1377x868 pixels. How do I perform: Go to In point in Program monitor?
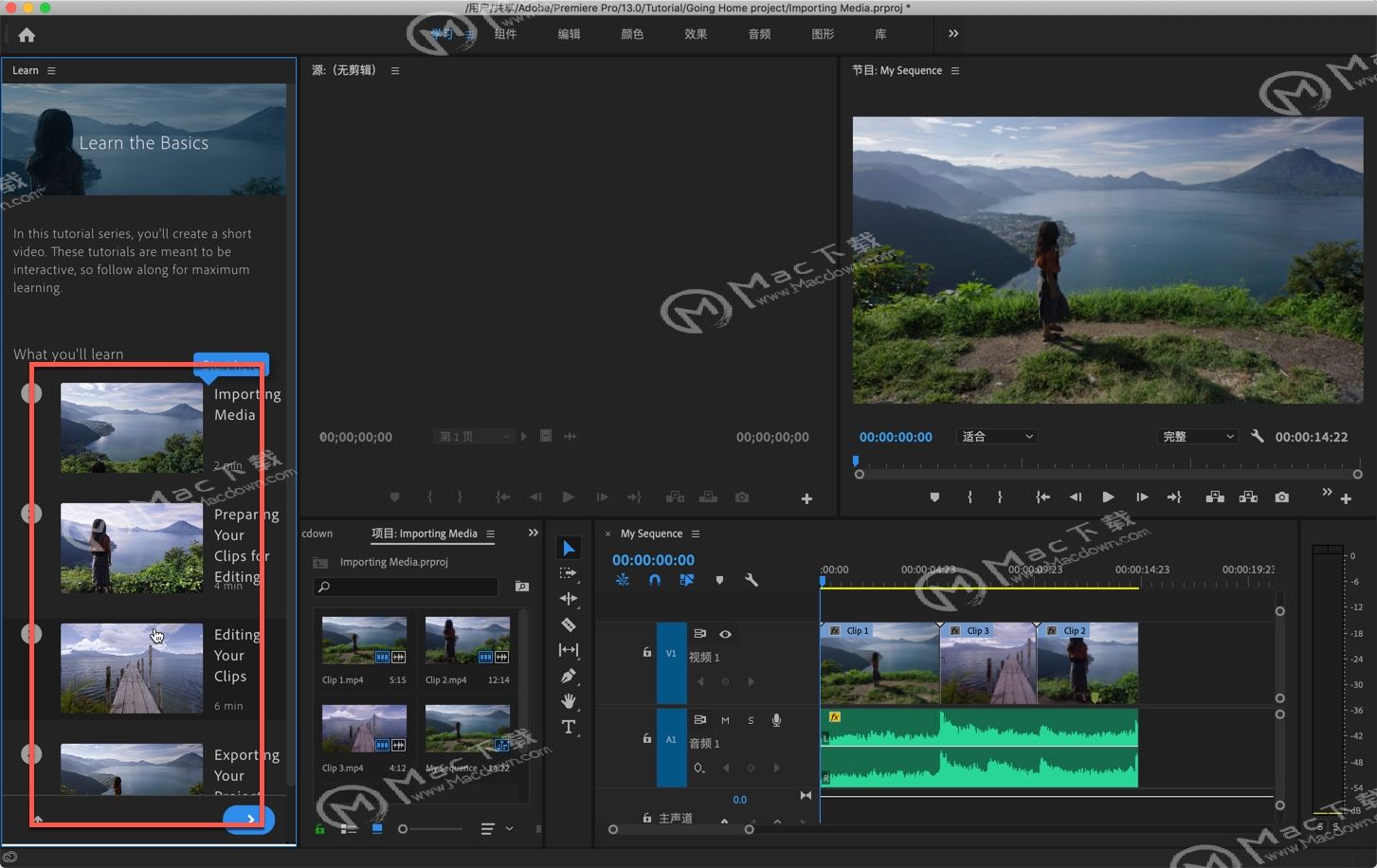point(1042,497)
